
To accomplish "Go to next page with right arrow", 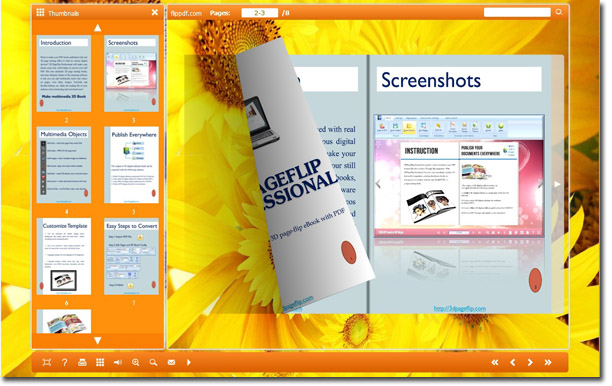I will (x=530, y=363).
